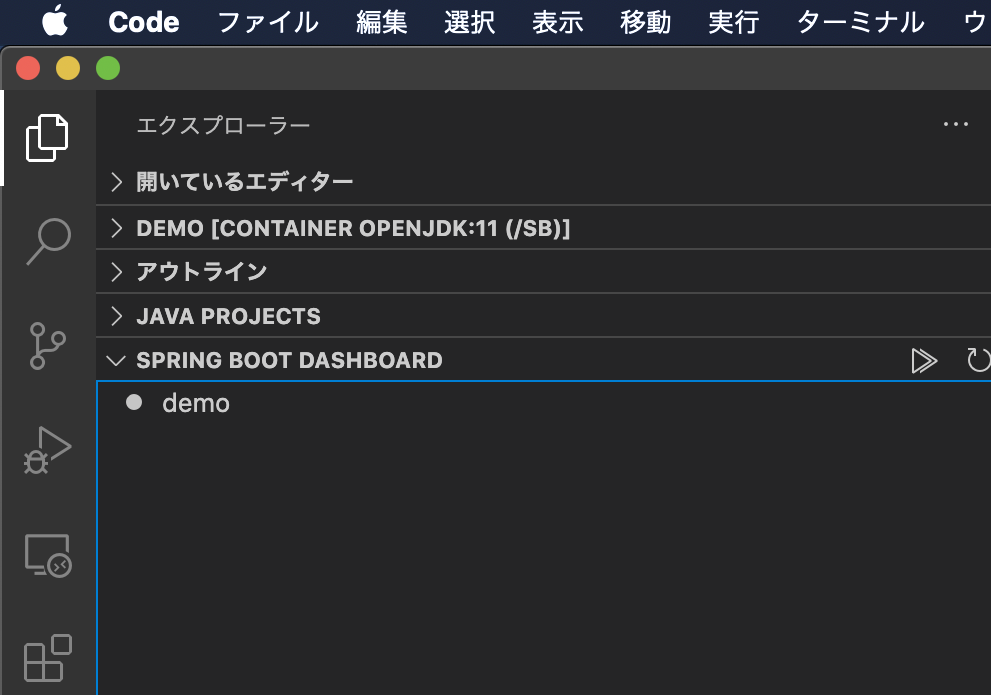The height and width of the screenshot is (695, 991).
Task: Open the Source Control view icon
Action: tap(47, 346)
